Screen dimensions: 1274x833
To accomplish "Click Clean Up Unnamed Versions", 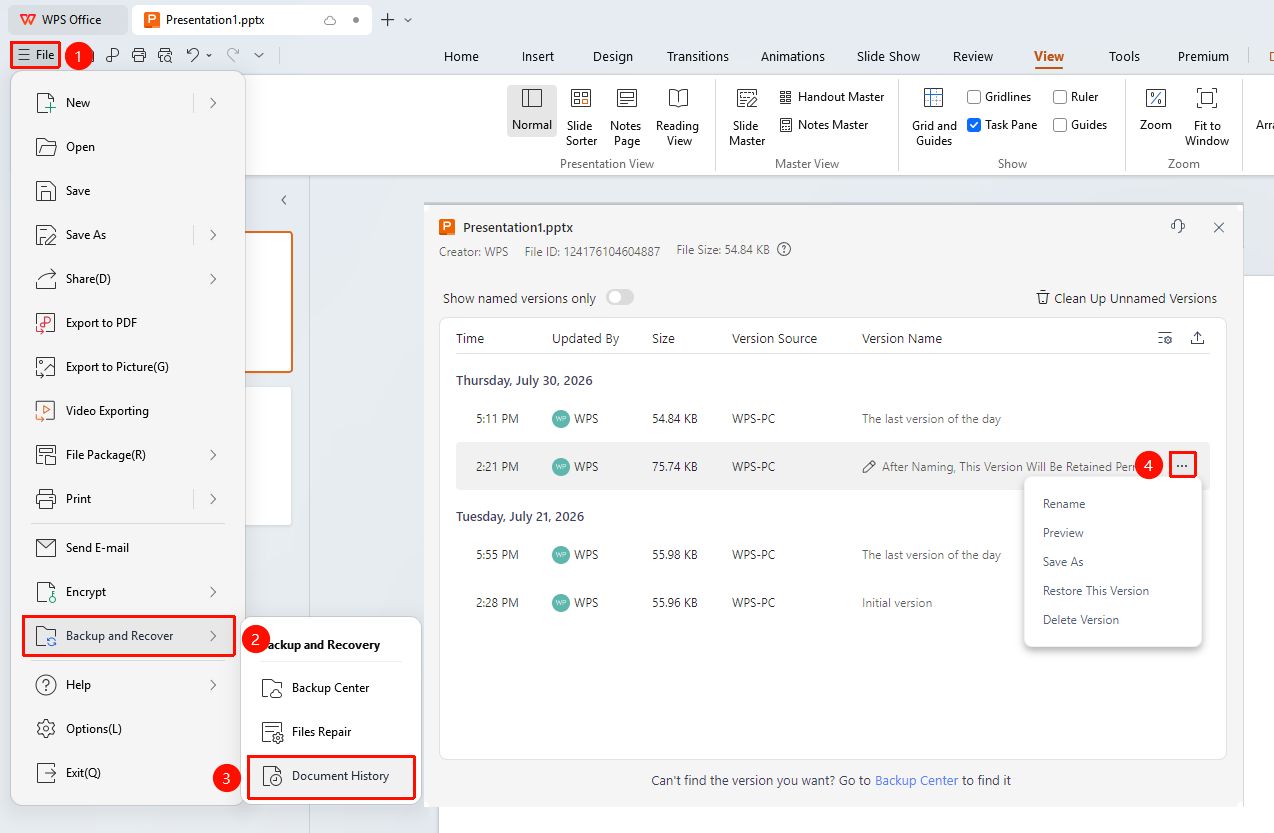I will point(1126,298).
